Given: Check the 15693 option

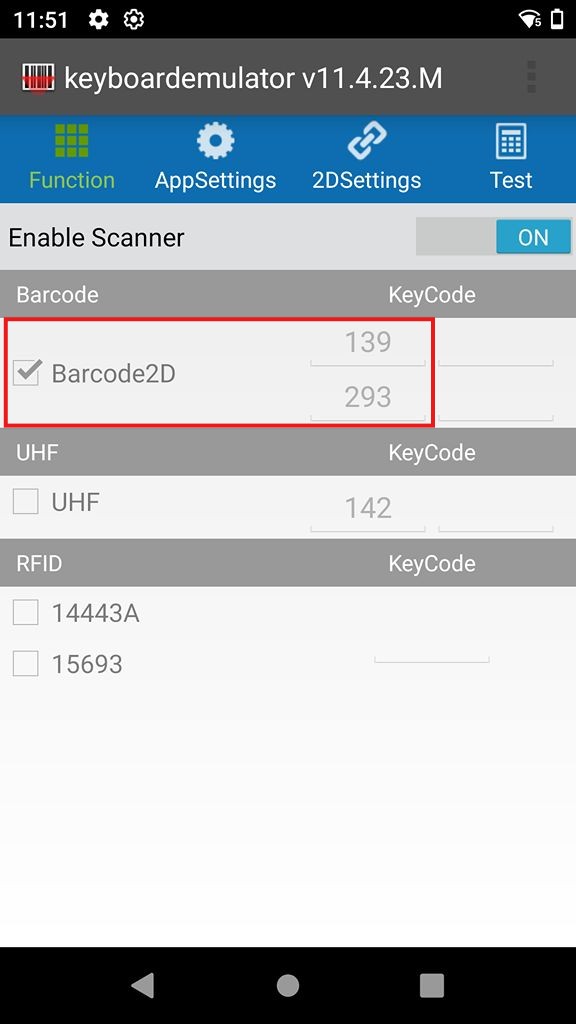Looking at the screenshot, I should tap(25, 664).
